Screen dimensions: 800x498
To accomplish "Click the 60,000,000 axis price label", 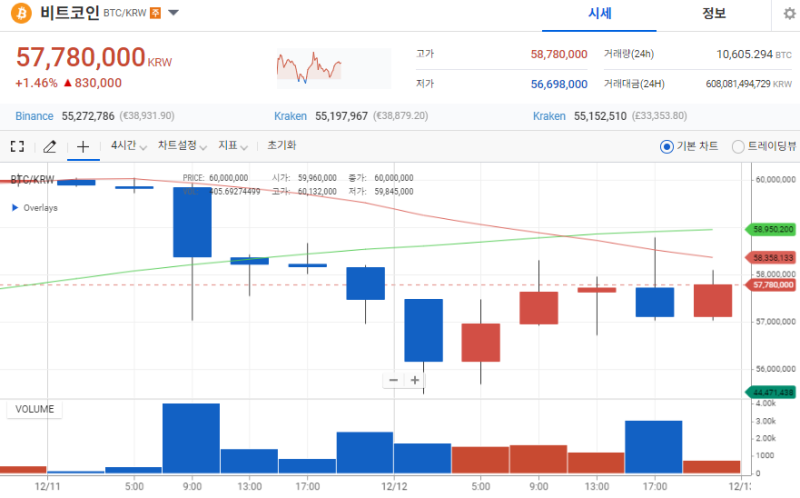I will point(776,180).
